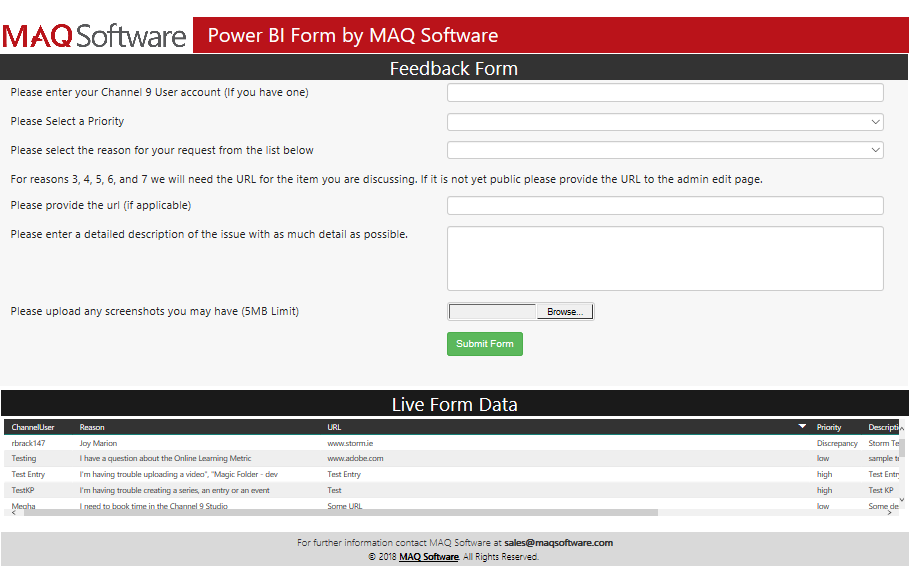Select the Channel 9 Studio reason cell
Viewport: 911px width, 566px height.
click(153, 506)
